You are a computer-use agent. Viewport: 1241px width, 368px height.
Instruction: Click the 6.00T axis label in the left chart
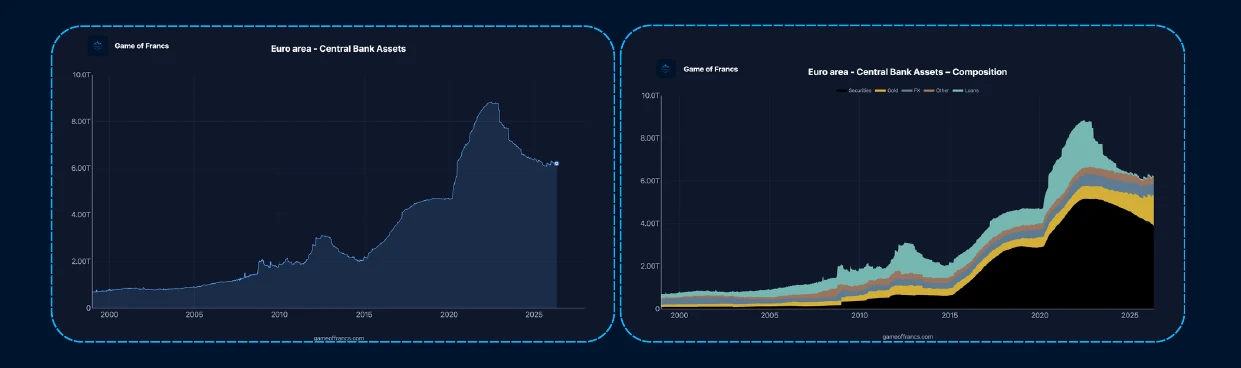tap(81, 168)
